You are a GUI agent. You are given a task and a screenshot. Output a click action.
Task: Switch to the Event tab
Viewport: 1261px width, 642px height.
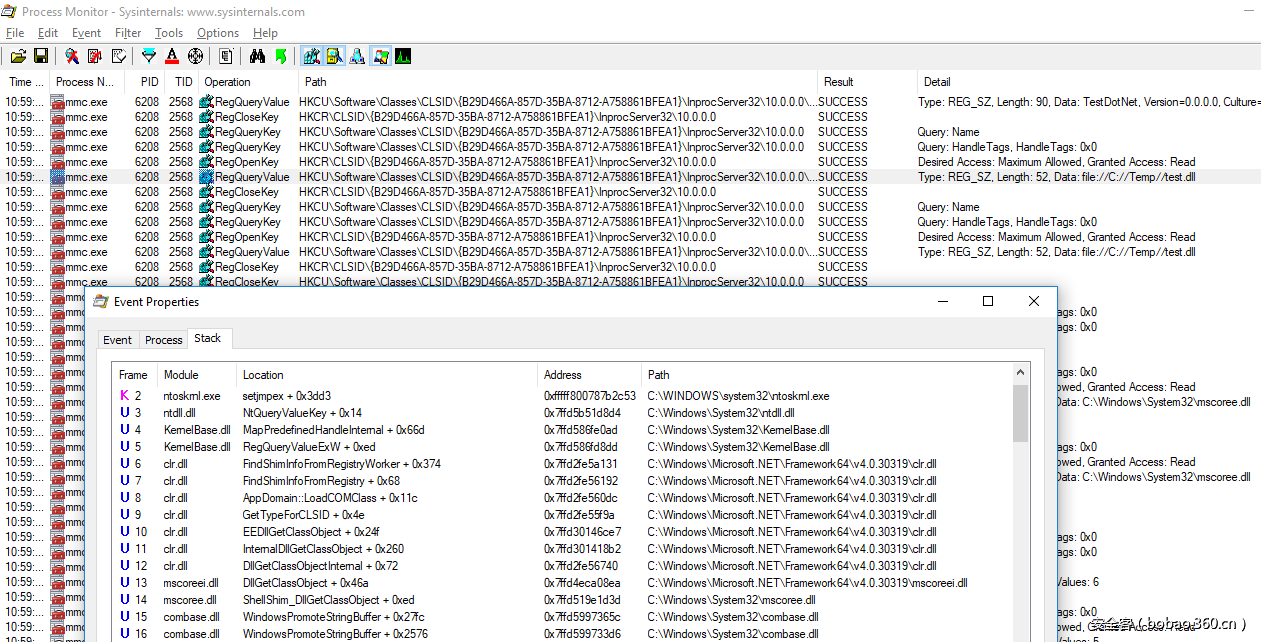click(x=117, y=340)
